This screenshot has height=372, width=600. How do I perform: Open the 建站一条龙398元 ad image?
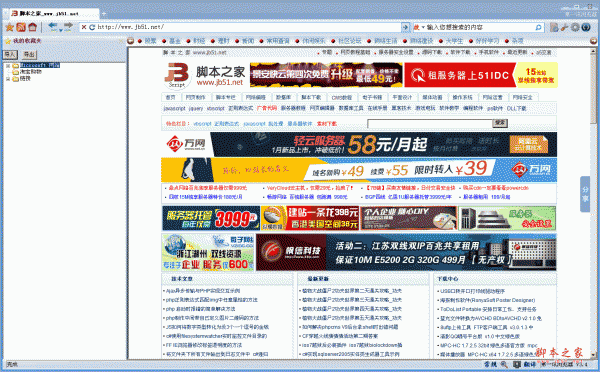click(x=310, y=218)
